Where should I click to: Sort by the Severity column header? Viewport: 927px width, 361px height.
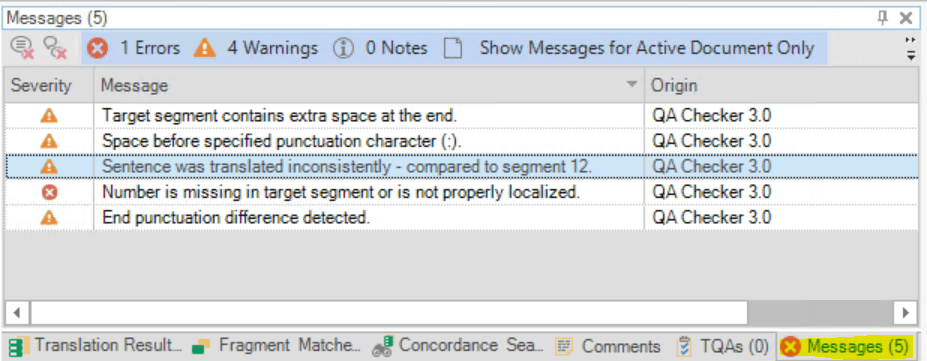[x=41, y=86]
